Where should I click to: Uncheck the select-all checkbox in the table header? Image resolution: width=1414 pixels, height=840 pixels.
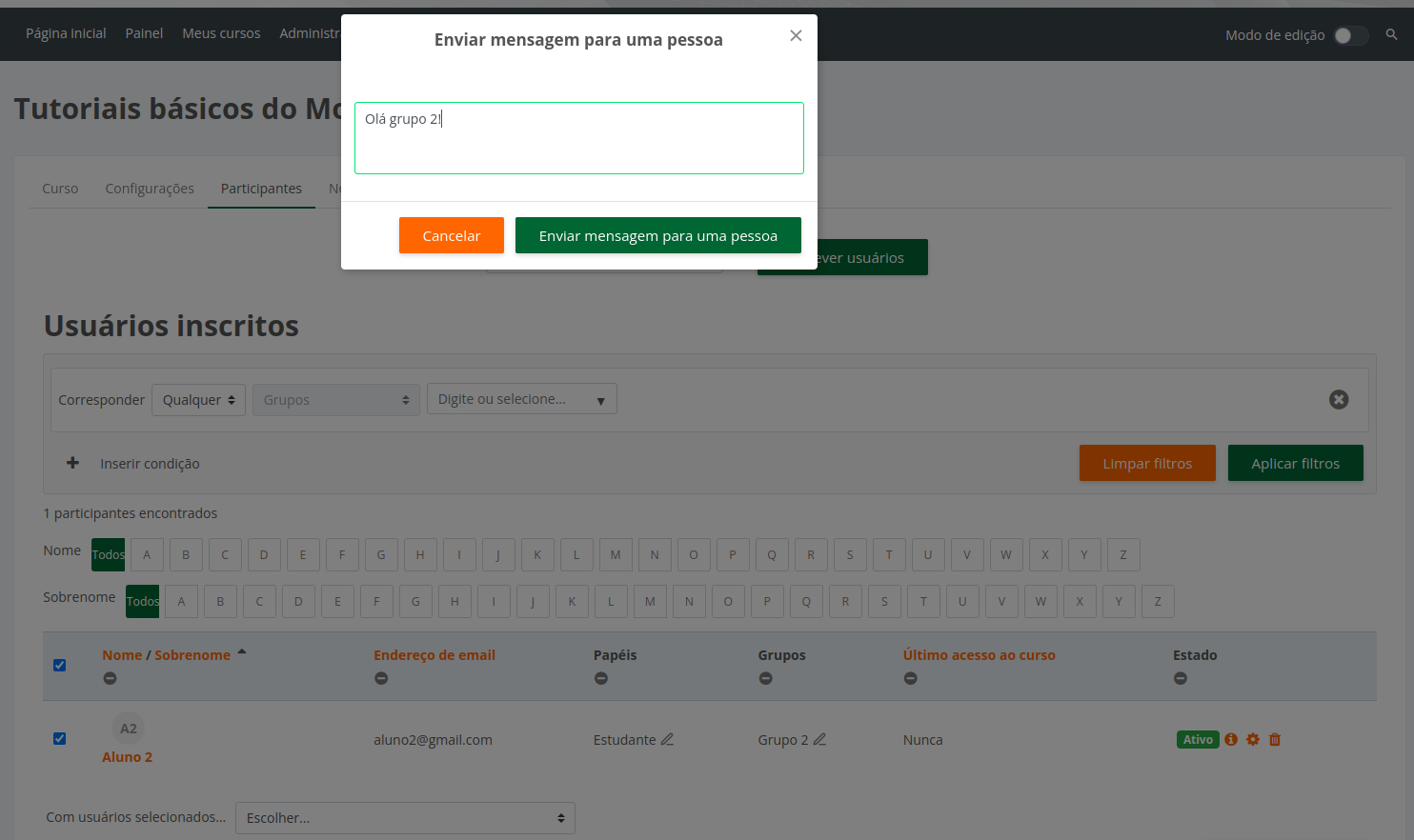[59, 665]
